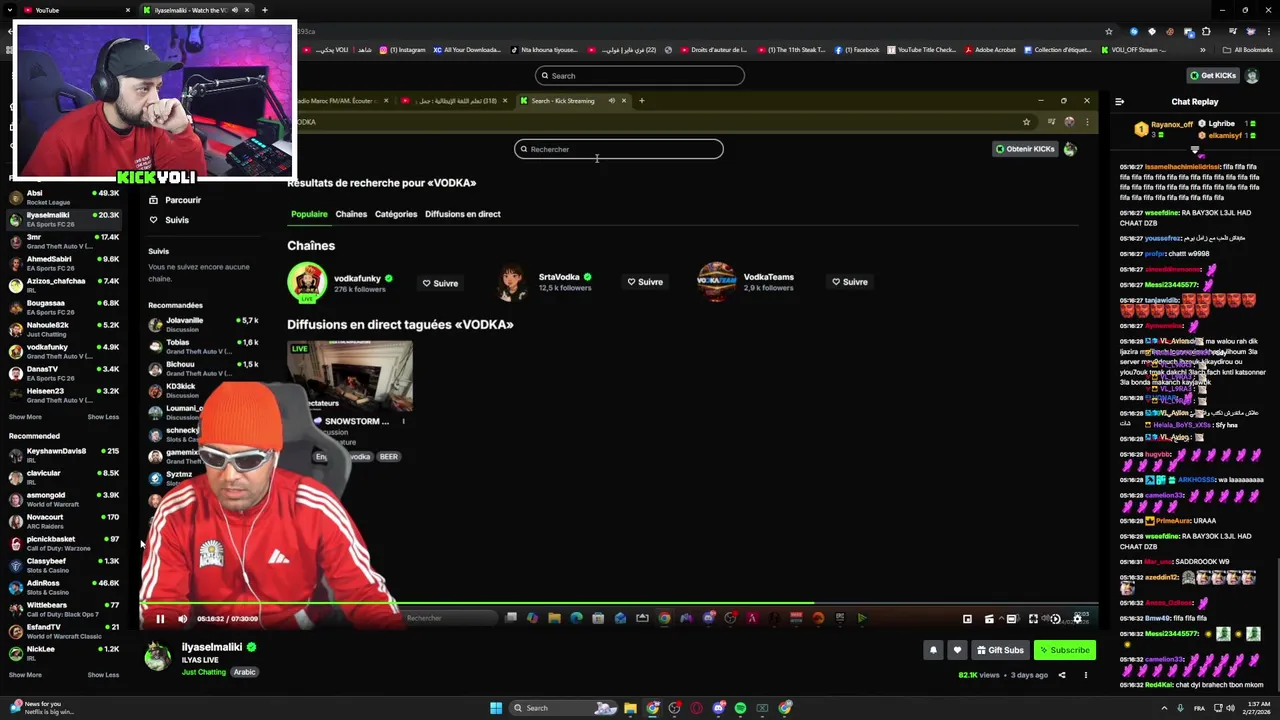The image size is (1280, 720).
Task: Follow the channel with the heart button
Action: pyautogui.click(x=957, y=650)
